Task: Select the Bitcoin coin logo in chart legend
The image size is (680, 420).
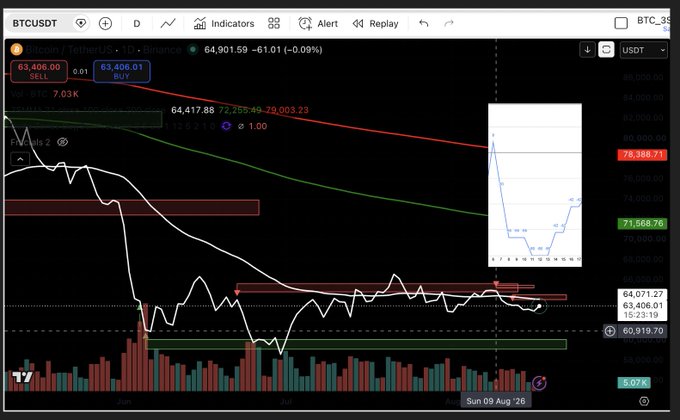Action: pos(16,49)
